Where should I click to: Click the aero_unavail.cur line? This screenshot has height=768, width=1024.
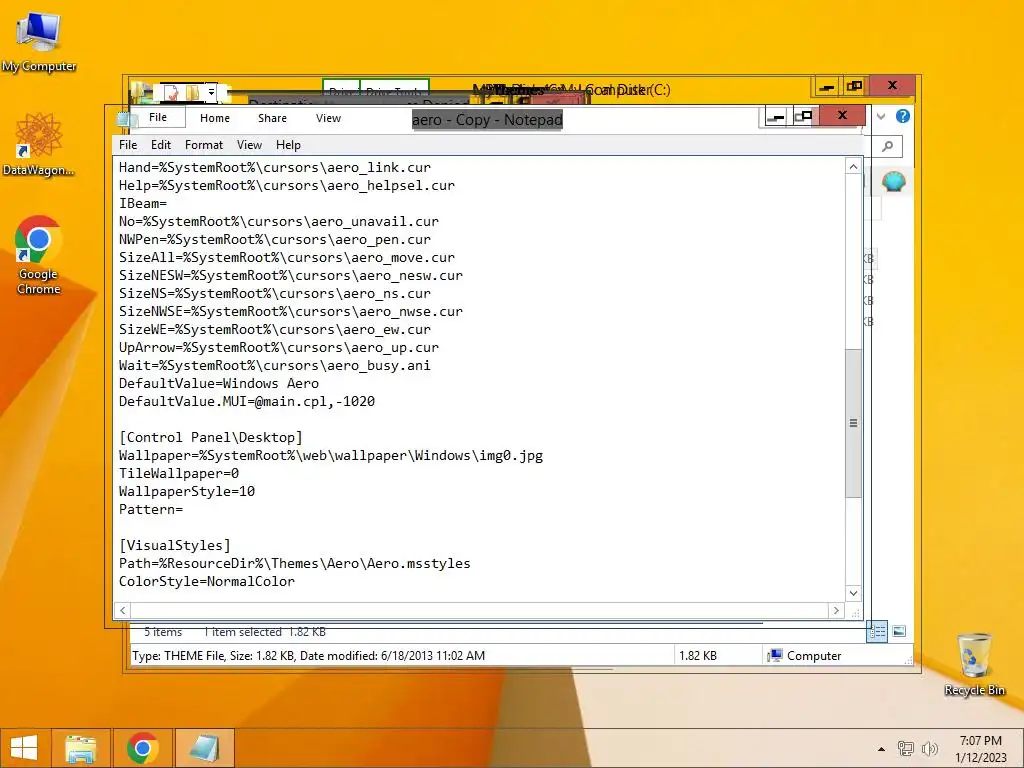tap(279, 221)
